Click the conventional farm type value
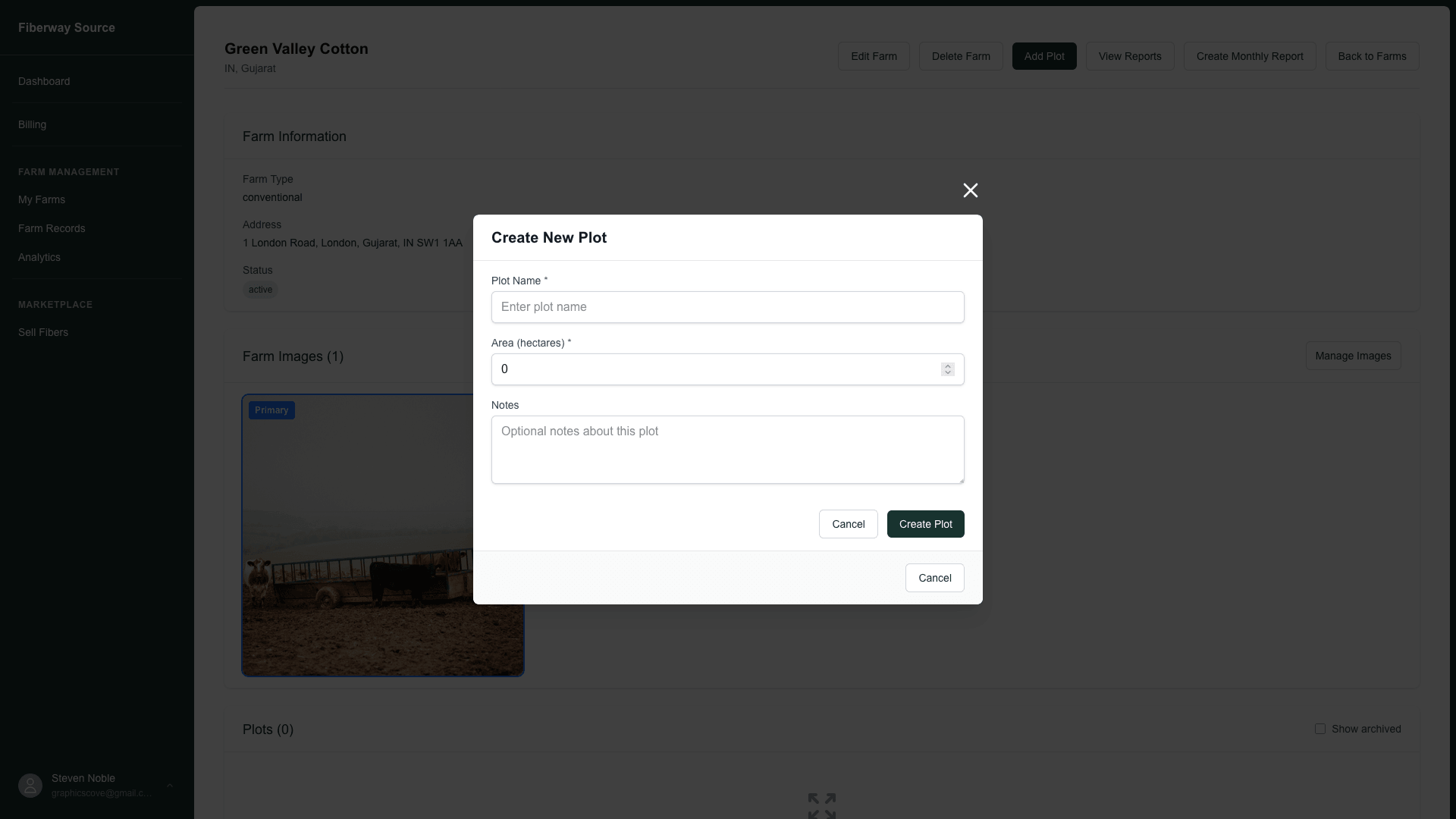 pos(272,197)
